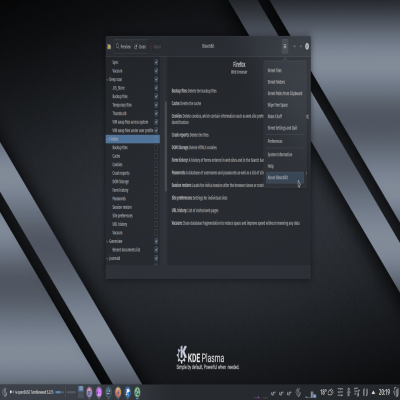400x400 pixels.
Task: Select the Passwords row under Firefox
Action: click(x=133, y=199)
